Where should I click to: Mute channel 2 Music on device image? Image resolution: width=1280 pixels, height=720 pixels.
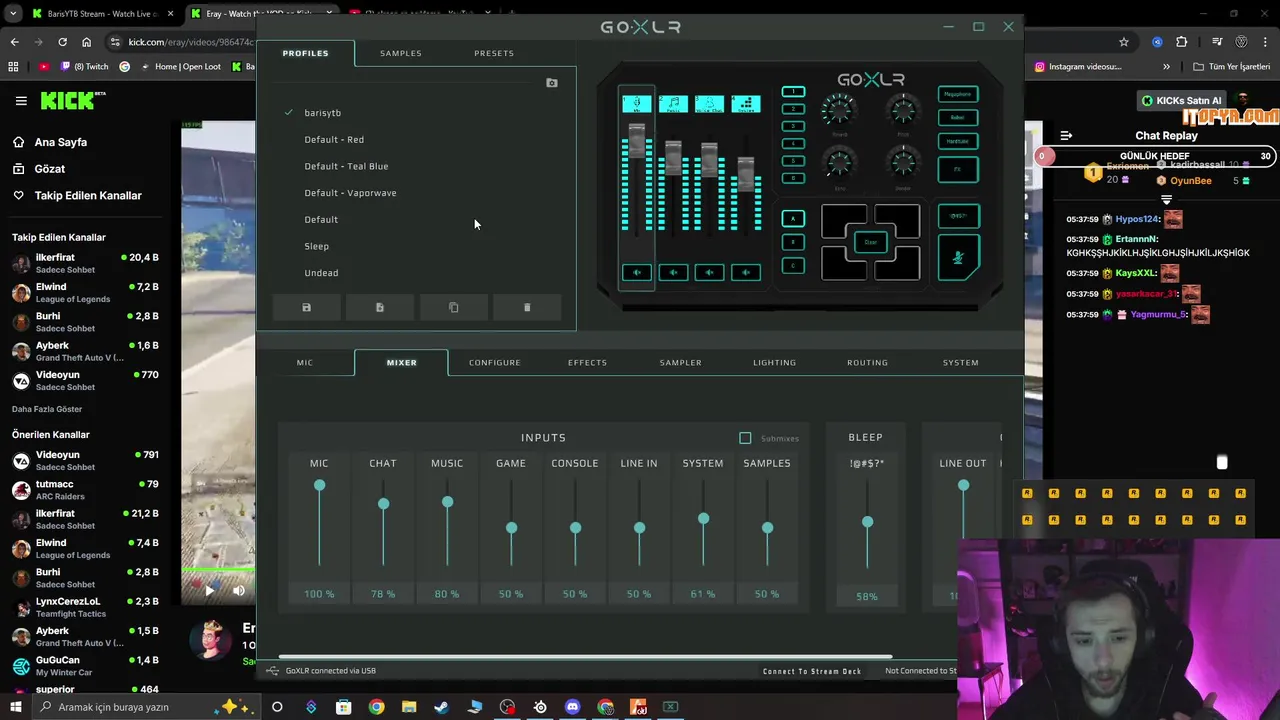(673, 272)
